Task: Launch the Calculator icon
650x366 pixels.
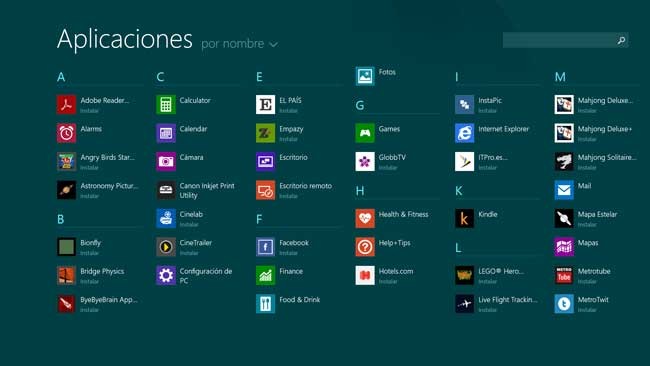Action: click(166, 104)
